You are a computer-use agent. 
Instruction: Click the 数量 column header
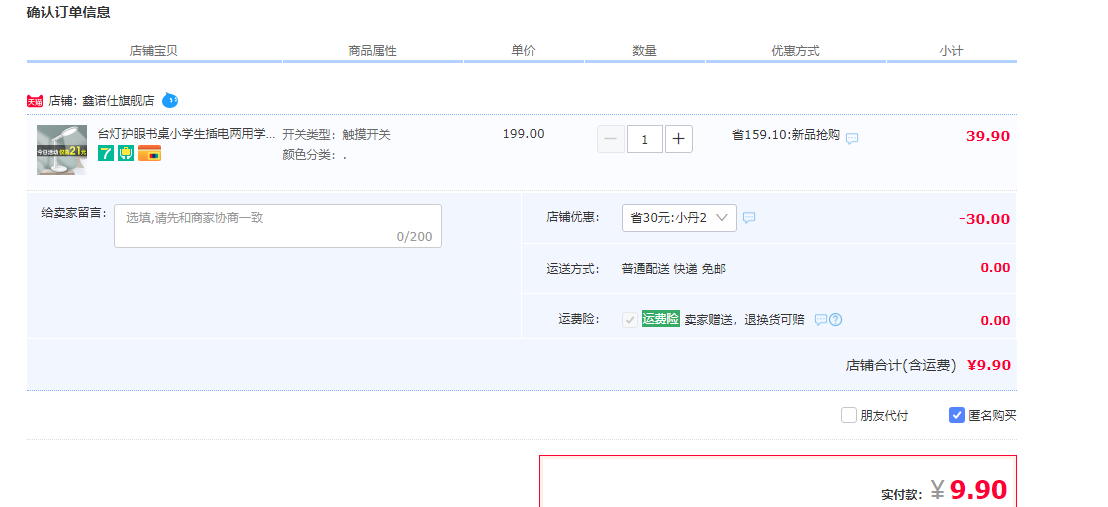point(644,51)
